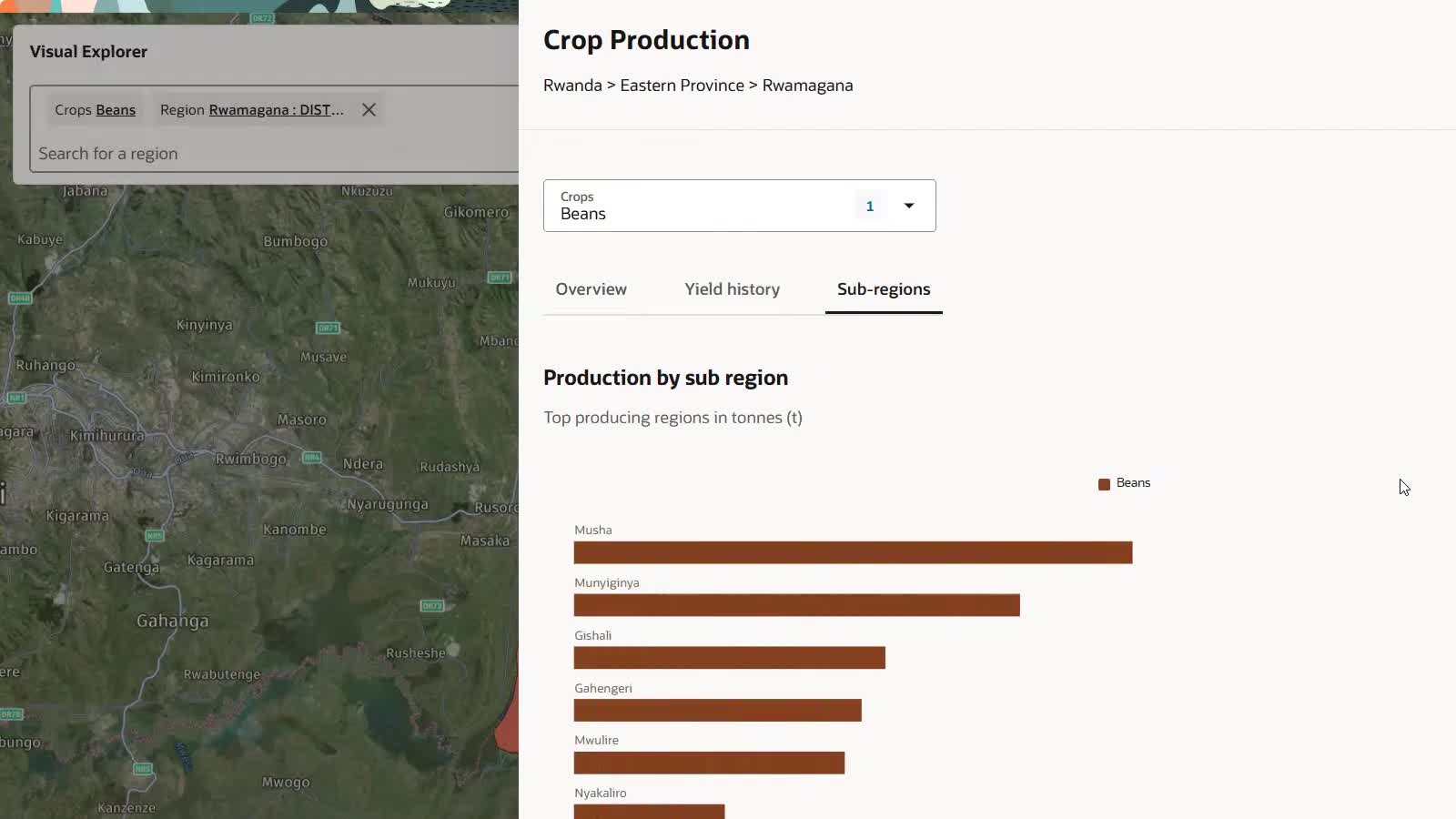
Task: Focus the Search for a region field
Action: (x=273, y=154)
